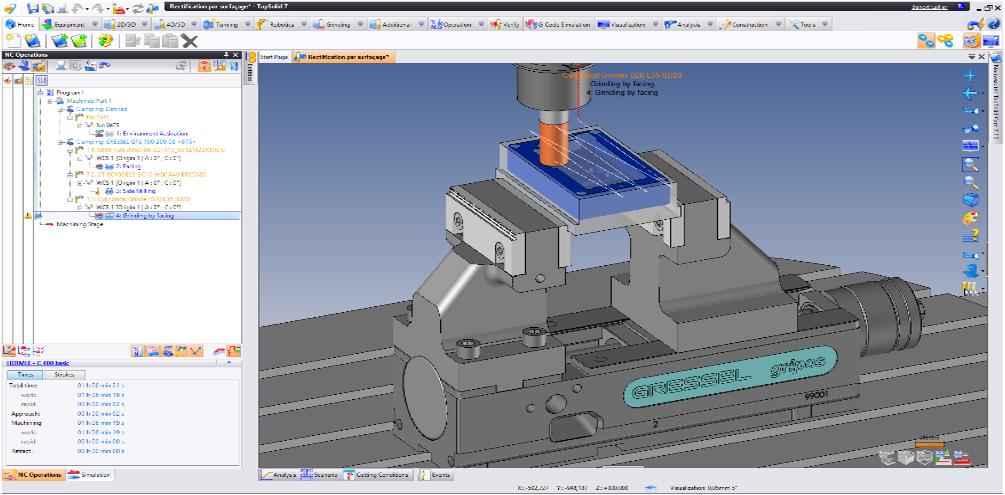Pin the NC Operations panel

[226, 55]
